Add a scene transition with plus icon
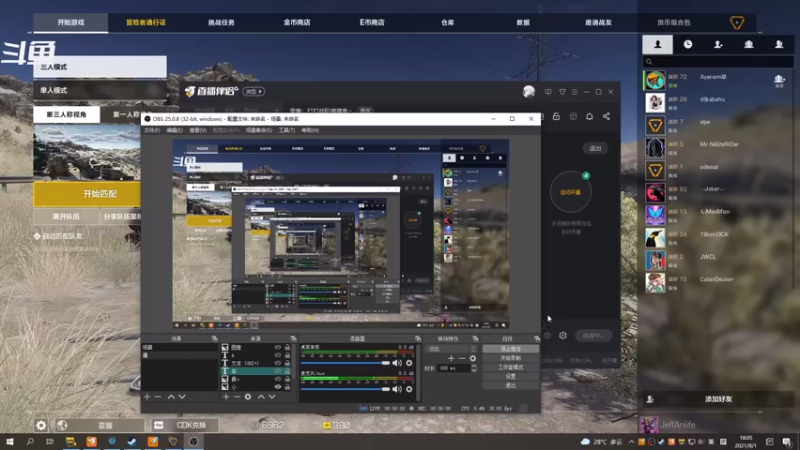 451,358
